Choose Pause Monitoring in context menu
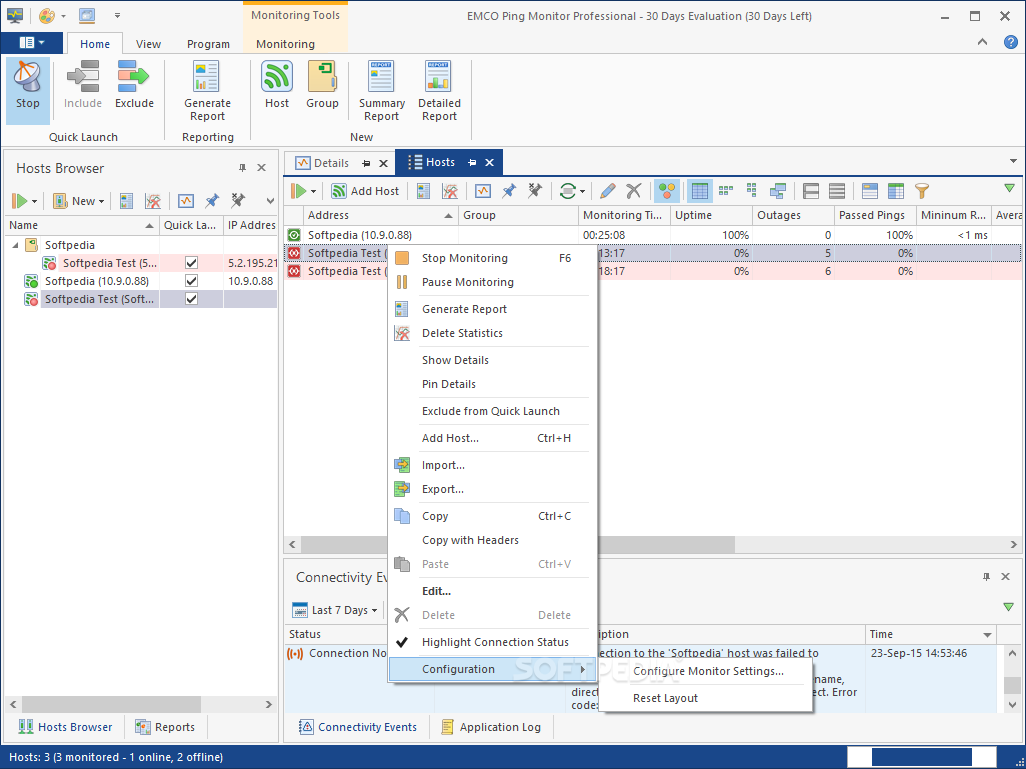 493,282
